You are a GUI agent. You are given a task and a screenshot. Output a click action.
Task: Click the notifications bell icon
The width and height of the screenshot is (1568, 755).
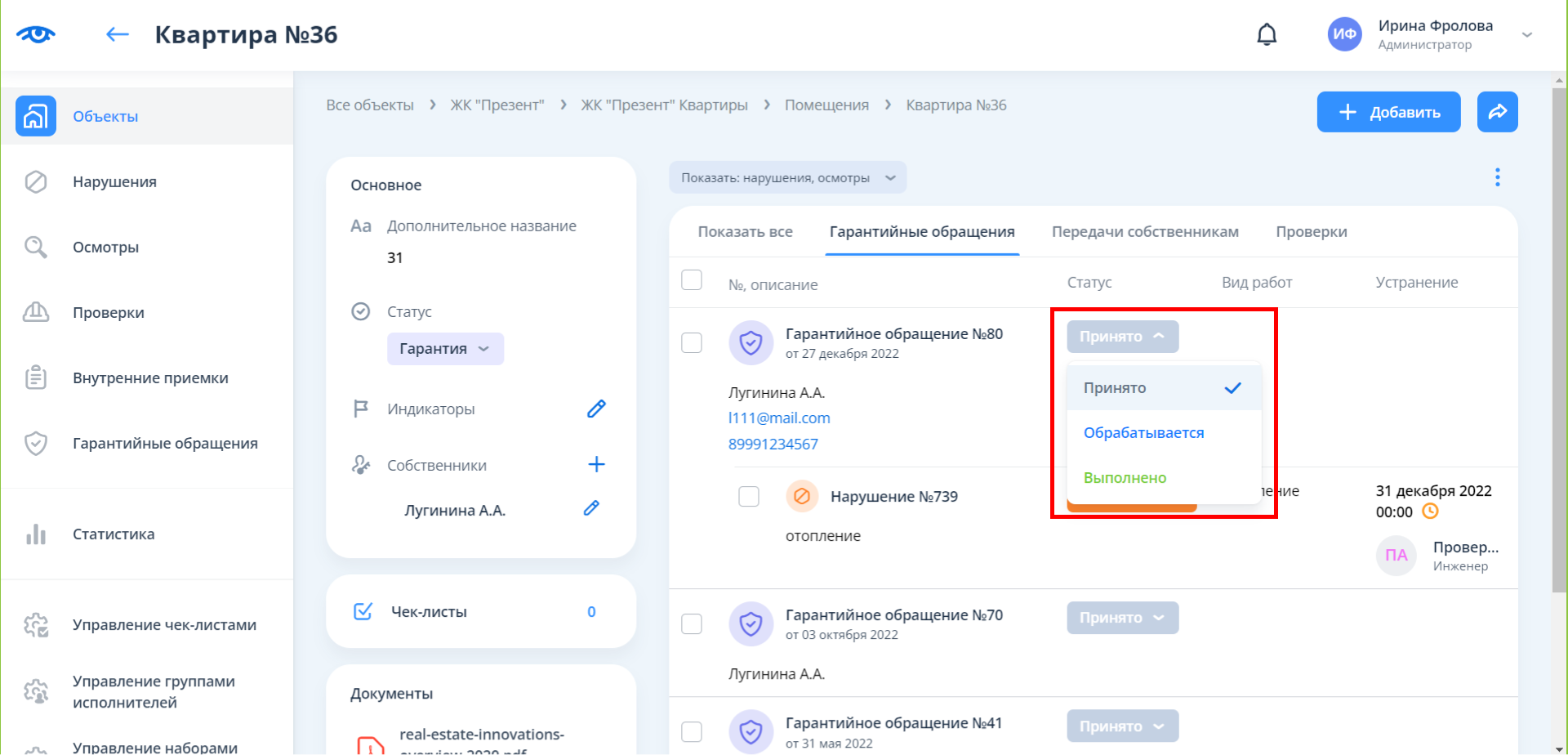pos(1267,34)
